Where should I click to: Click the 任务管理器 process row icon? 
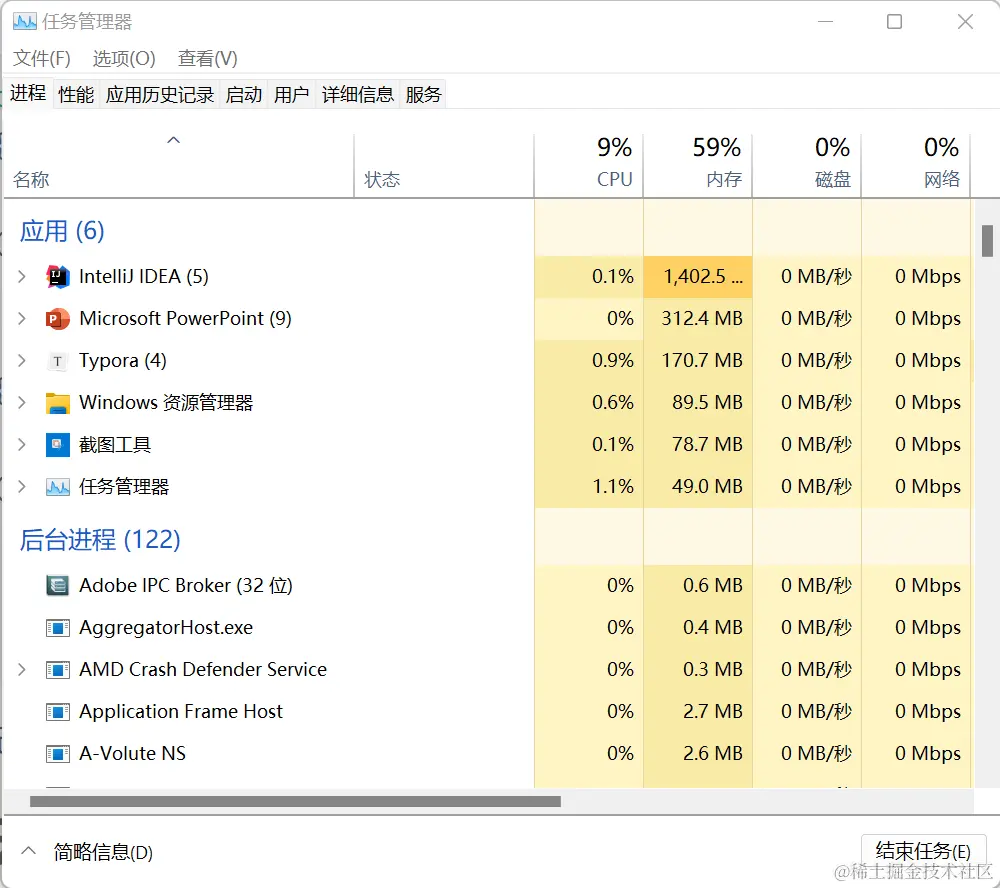[57, 487]
